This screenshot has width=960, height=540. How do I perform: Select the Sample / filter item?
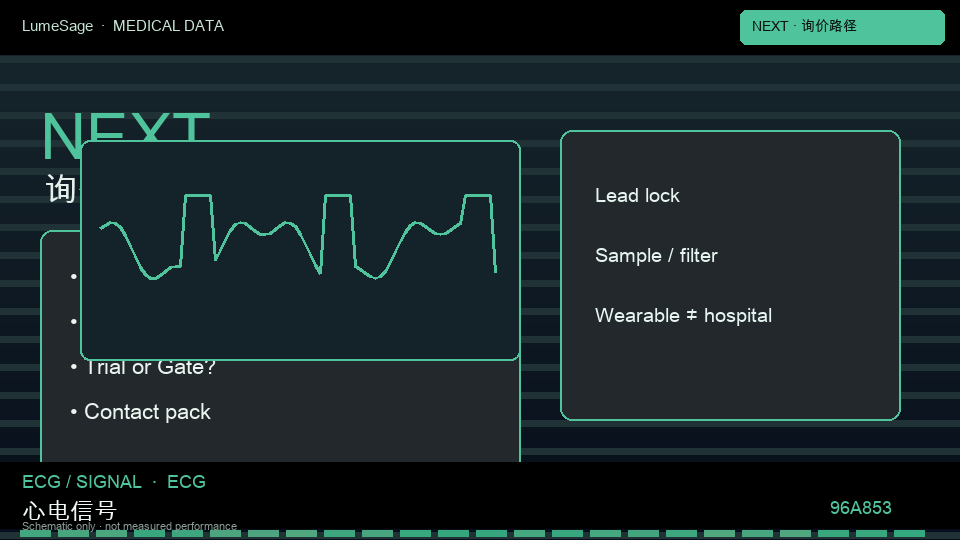coord(656,255)
